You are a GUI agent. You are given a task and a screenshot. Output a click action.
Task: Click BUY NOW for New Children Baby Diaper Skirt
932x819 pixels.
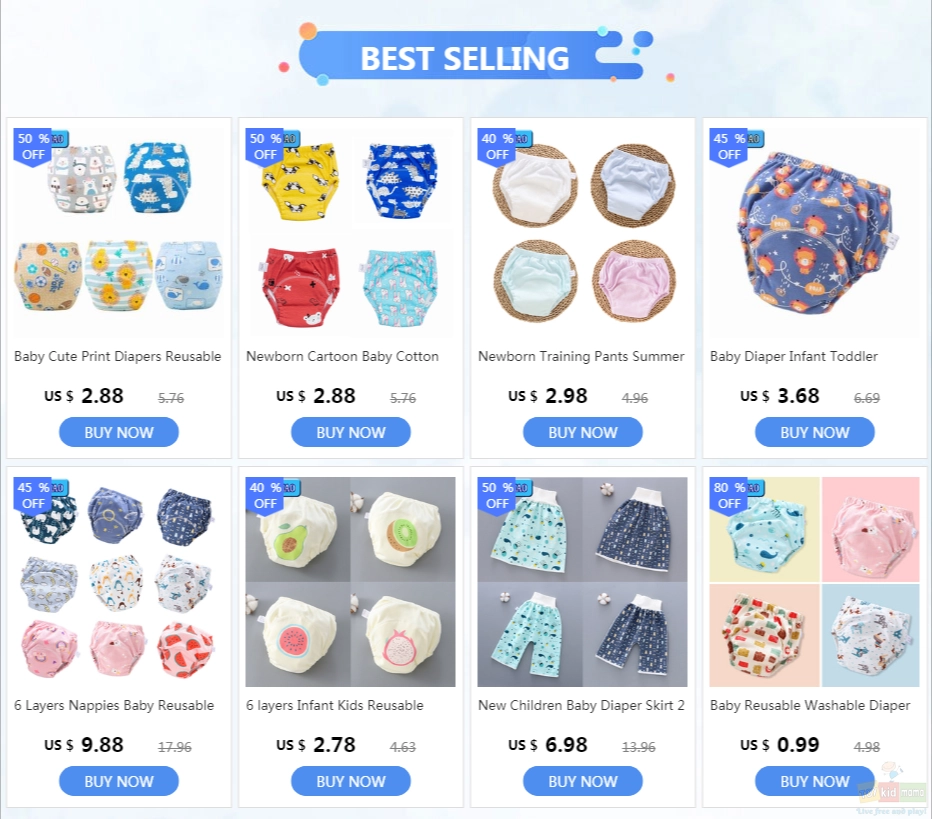pyautogui.click(x=582, y=781)
